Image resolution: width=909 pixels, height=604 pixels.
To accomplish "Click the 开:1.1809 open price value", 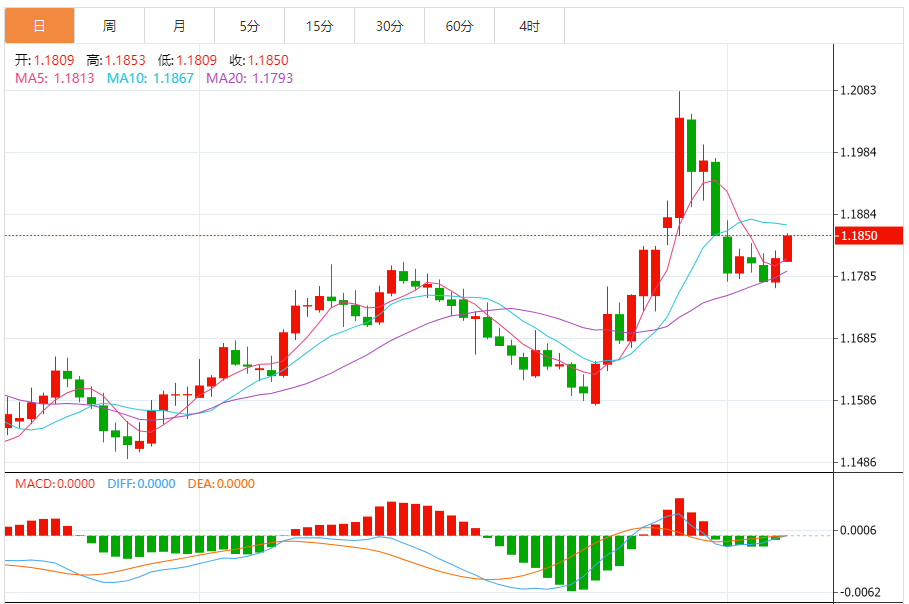I will point(45,60).
